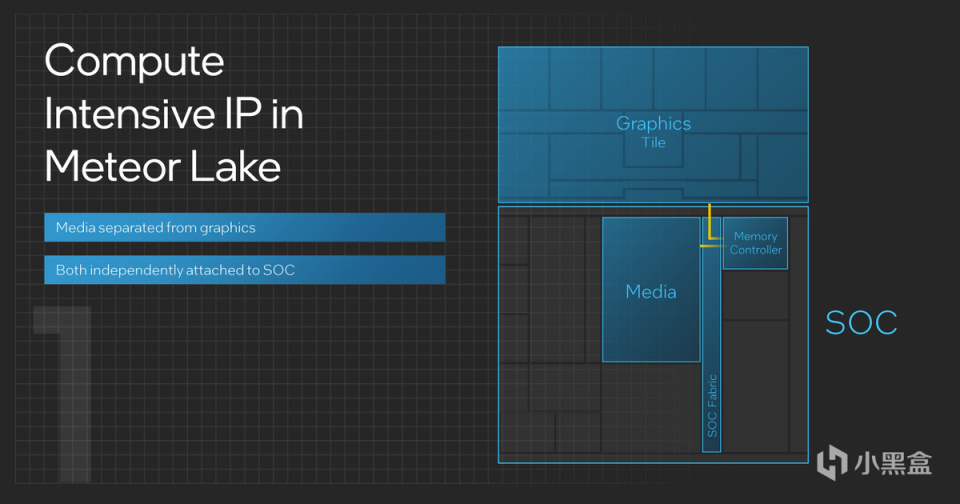960x504 pixels.
Task: Select the 'Both independently attached to SOC' bar
Action: point(244,269)
